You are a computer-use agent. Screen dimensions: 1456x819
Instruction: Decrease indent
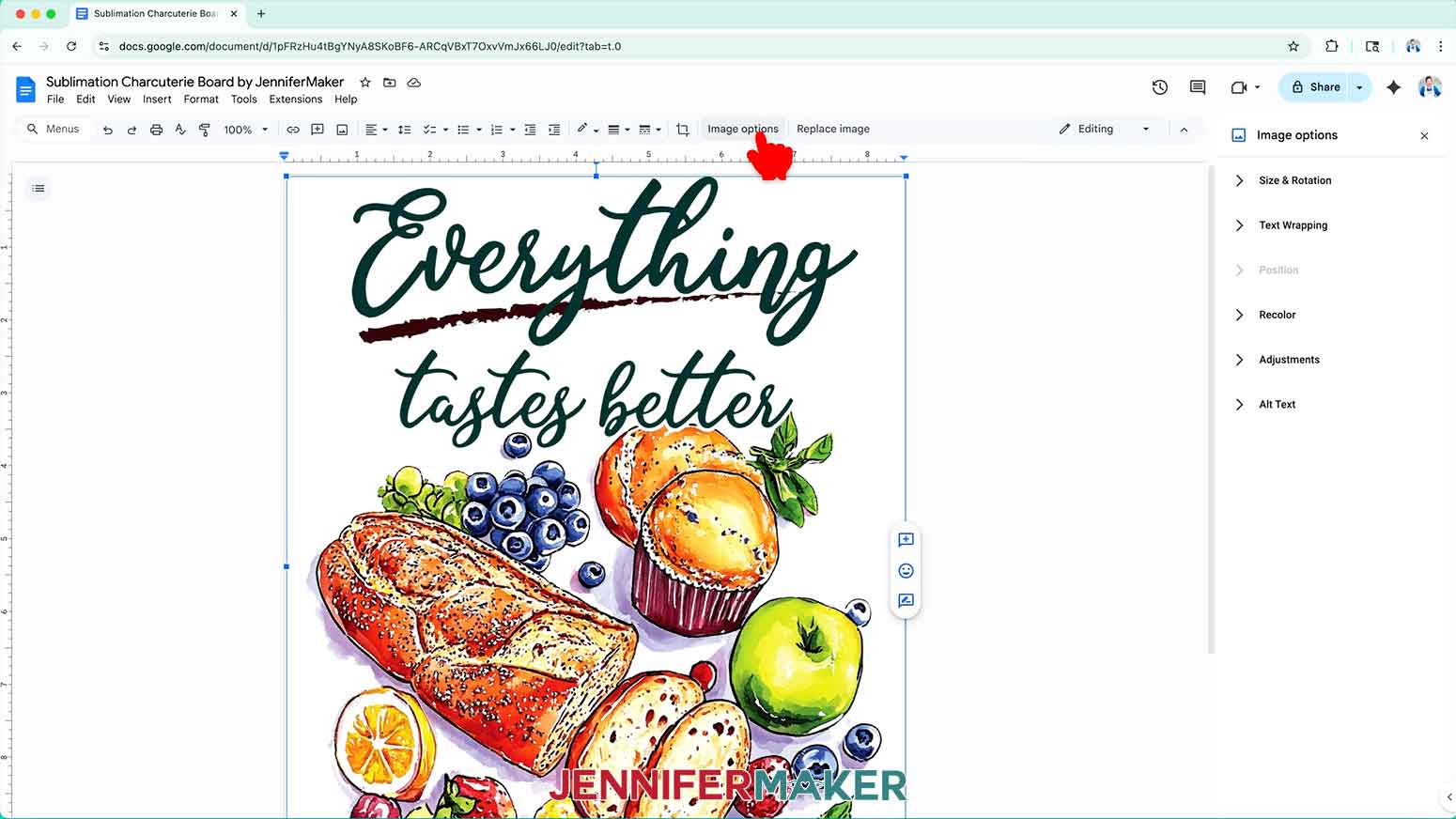coord(530,130)
